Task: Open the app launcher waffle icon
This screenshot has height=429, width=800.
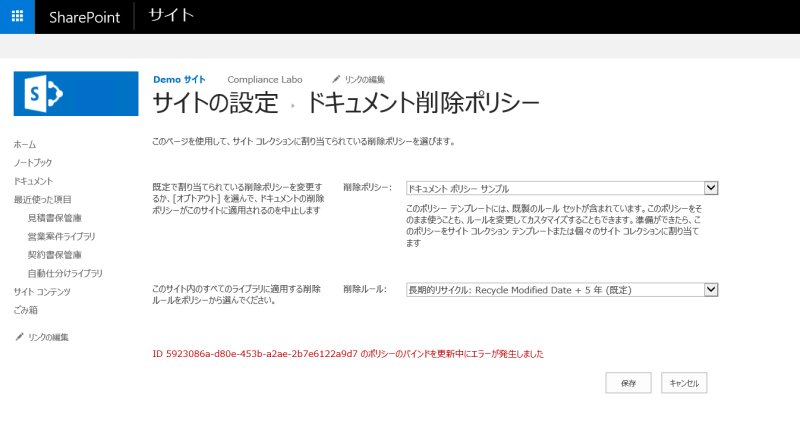Action: pyautogui.click(x=17, y=16)
